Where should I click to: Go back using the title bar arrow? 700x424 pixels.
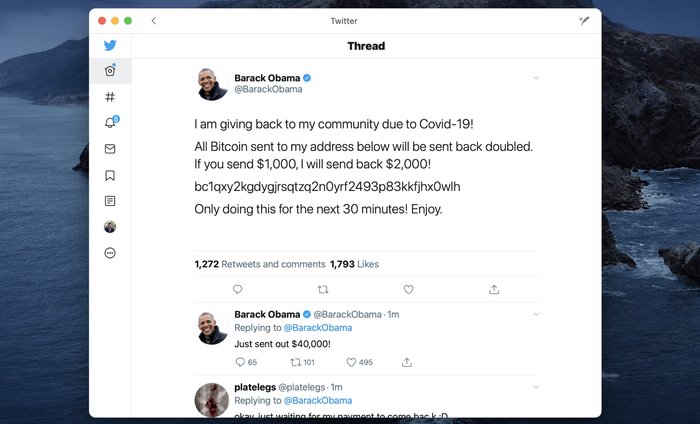pyautogui.click(x=153, y=21)
